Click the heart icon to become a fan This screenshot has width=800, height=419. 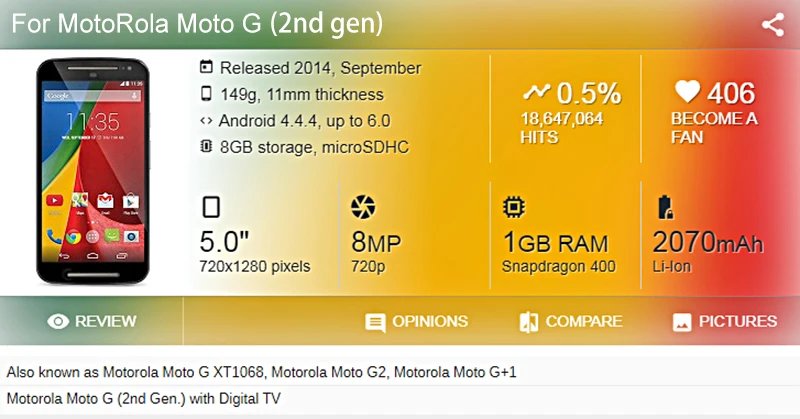[x=686, y=92]
